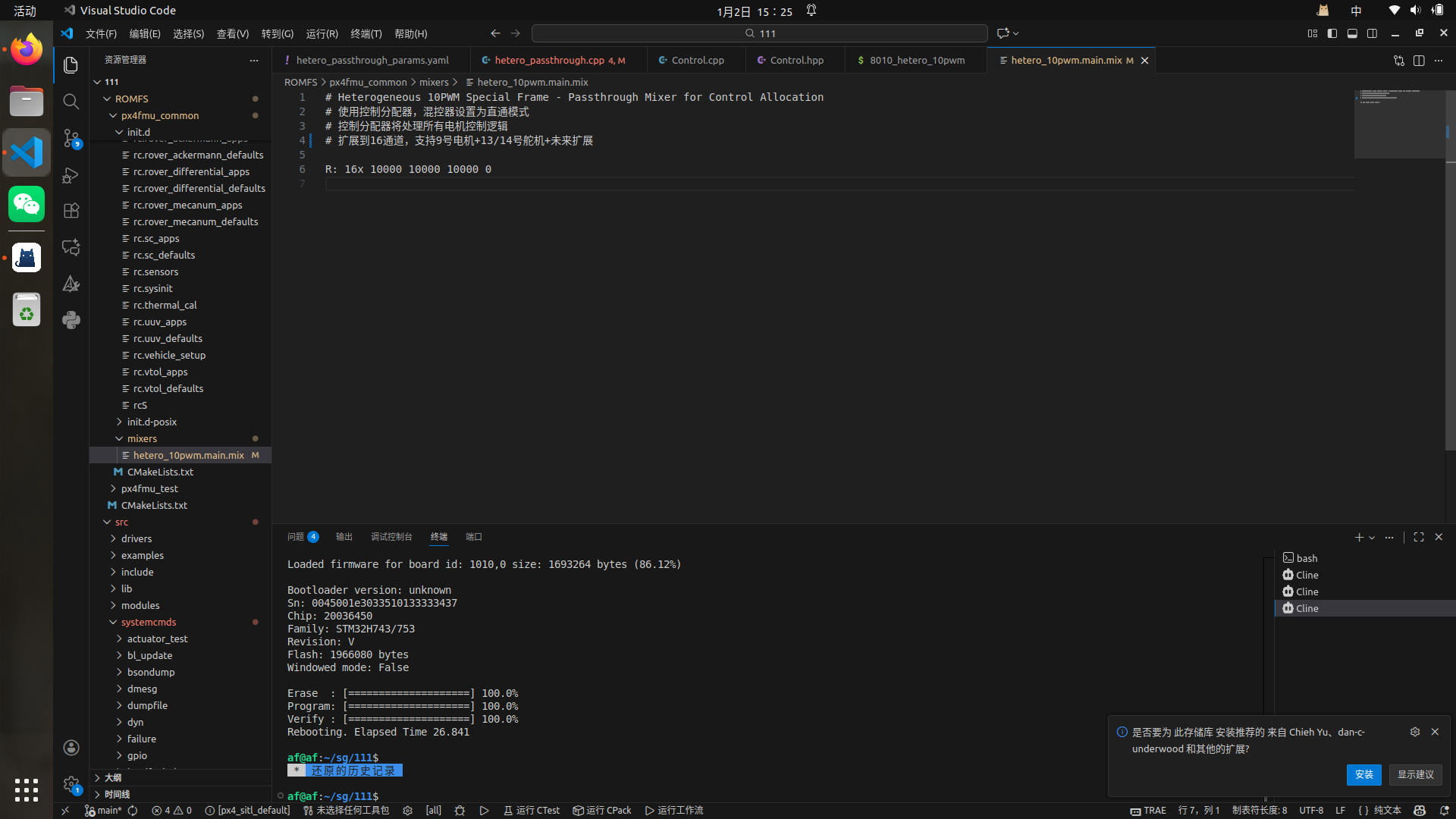
Task: Toggle secondary side bar layout
Action: [x=1372, y=33]
